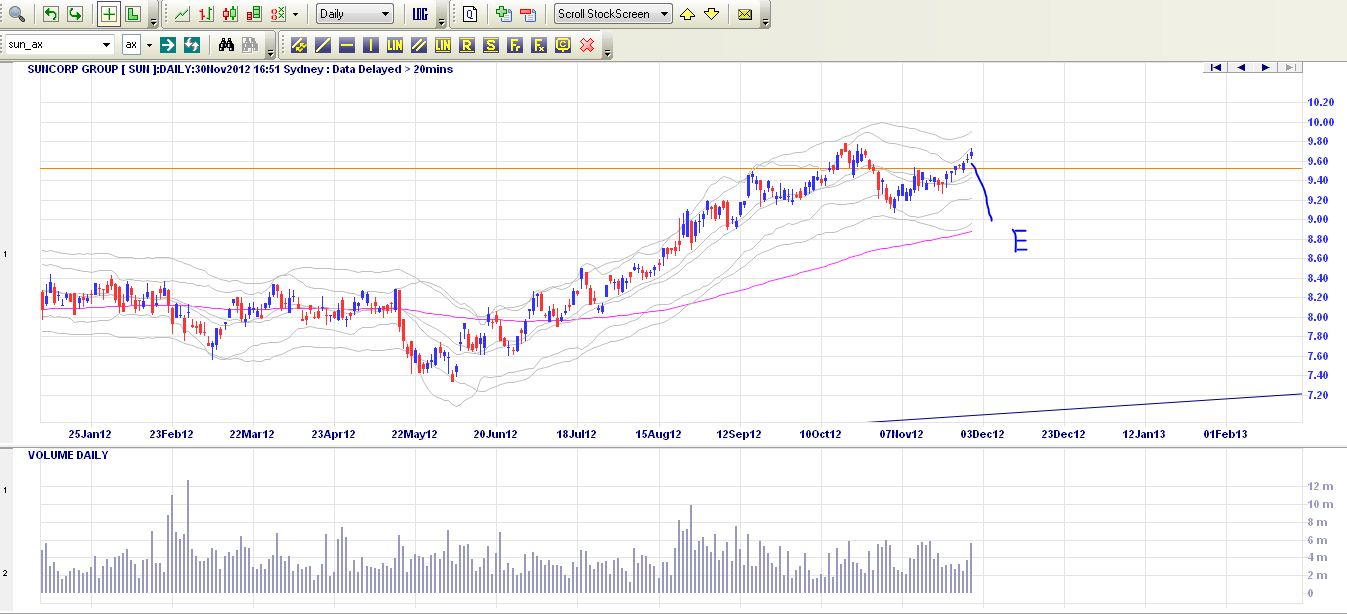
Task: Select the magnifier zoom tool
Action: [x=17, y=14]
